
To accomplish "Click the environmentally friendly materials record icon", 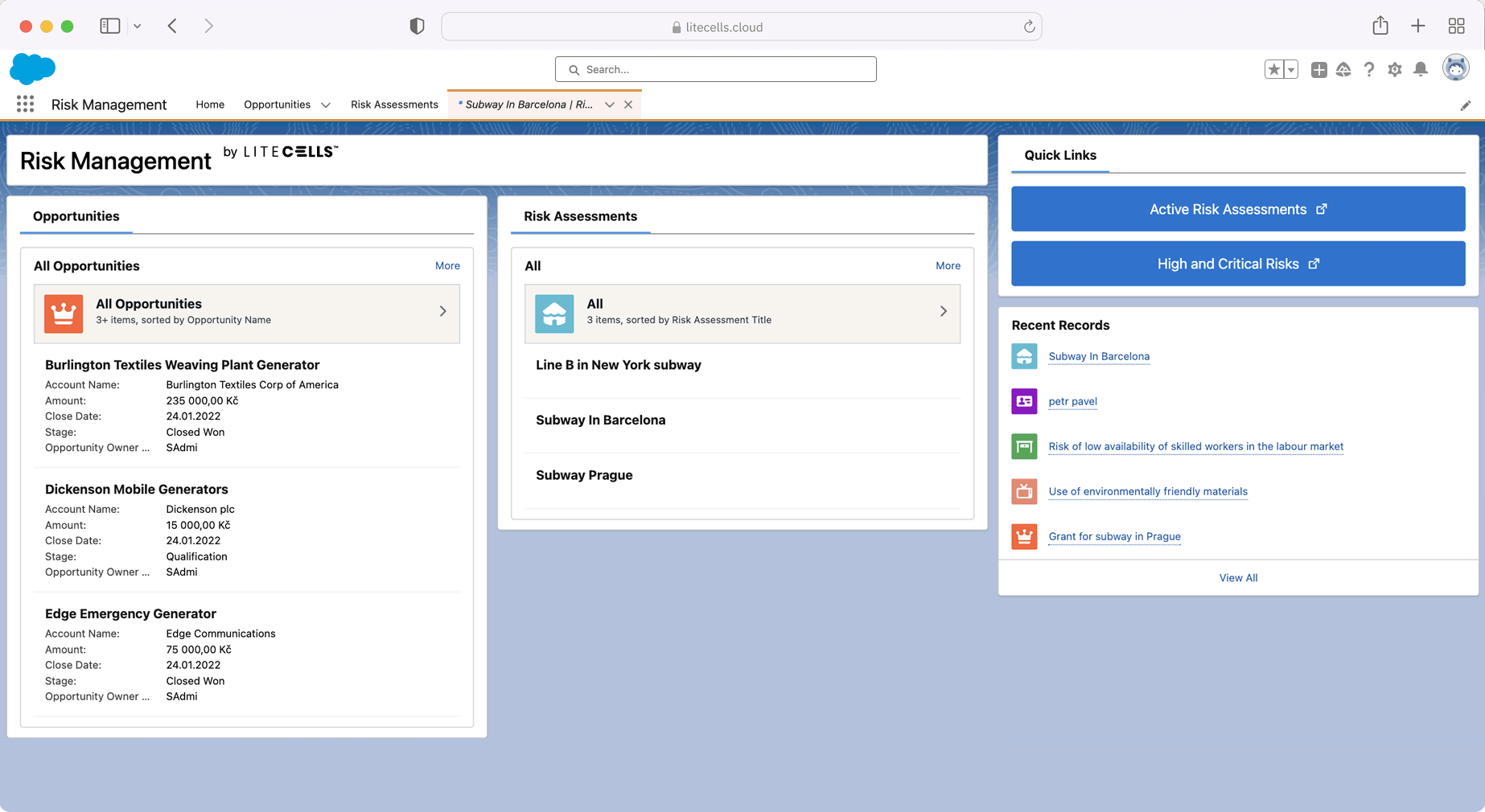I will (1024, 491).
